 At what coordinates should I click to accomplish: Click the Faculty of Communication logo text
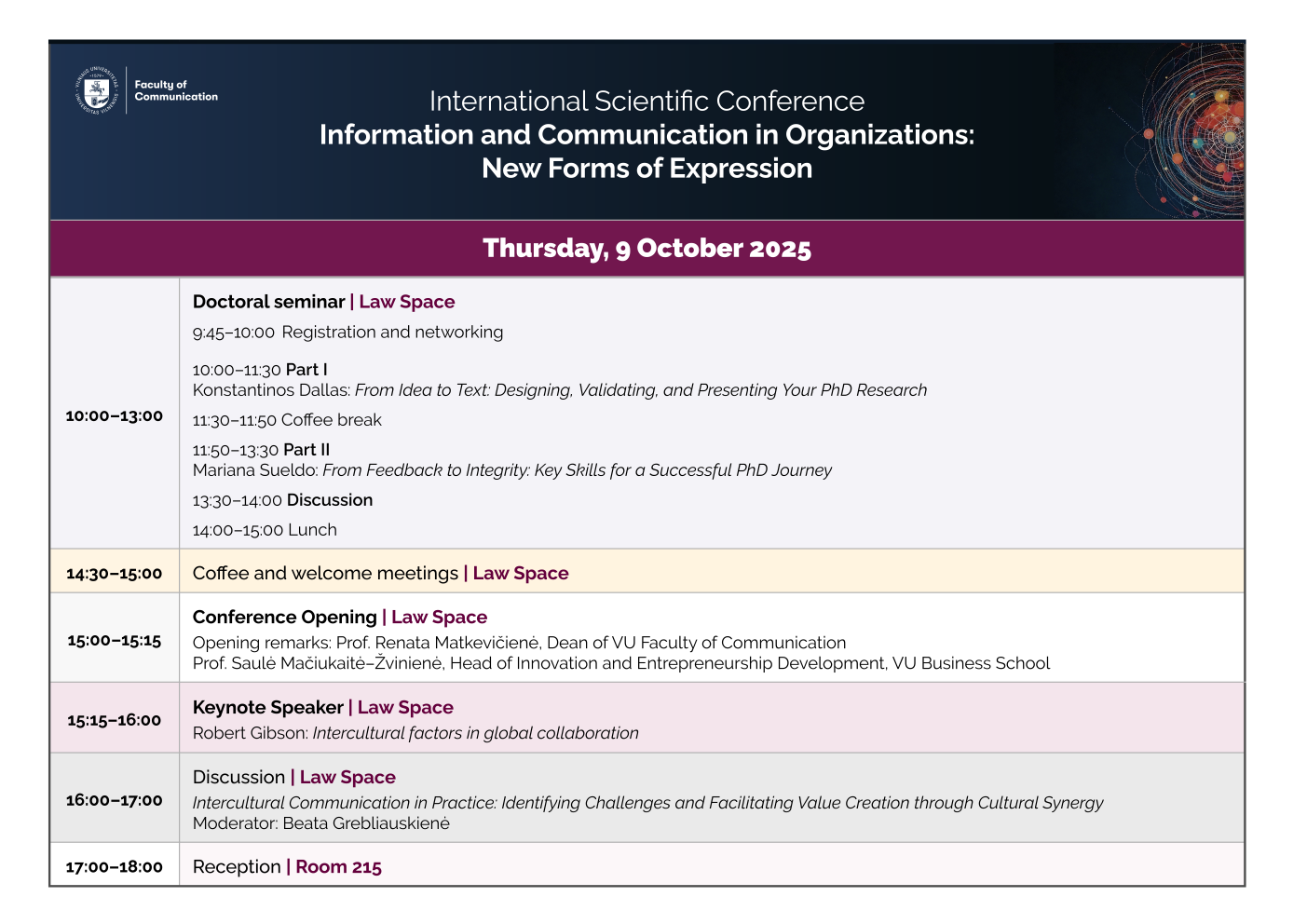tap(175, 90)
